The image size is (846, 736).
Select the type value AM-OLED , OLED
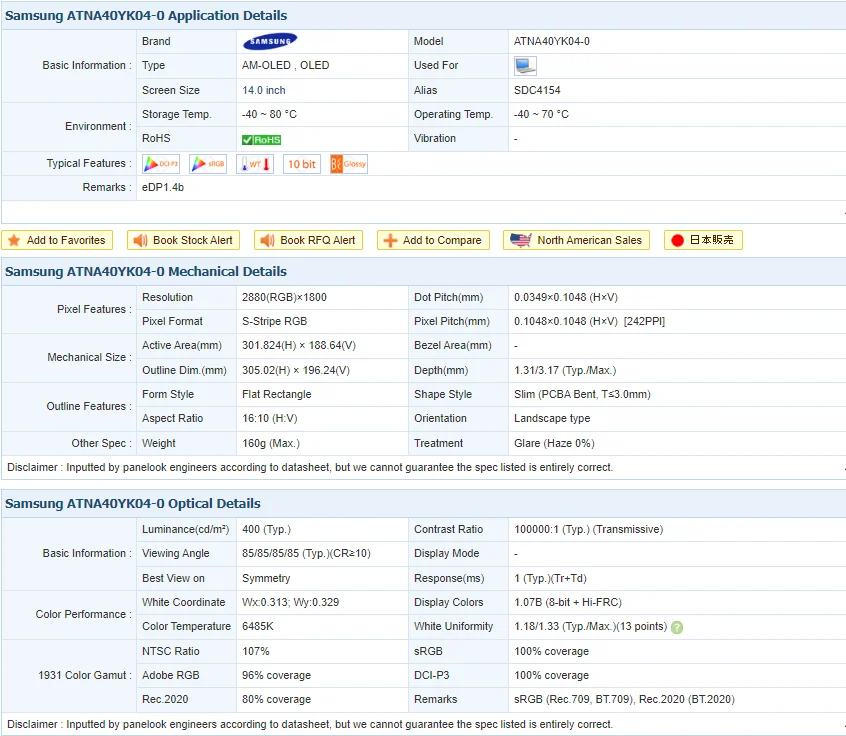click(285, 65)
